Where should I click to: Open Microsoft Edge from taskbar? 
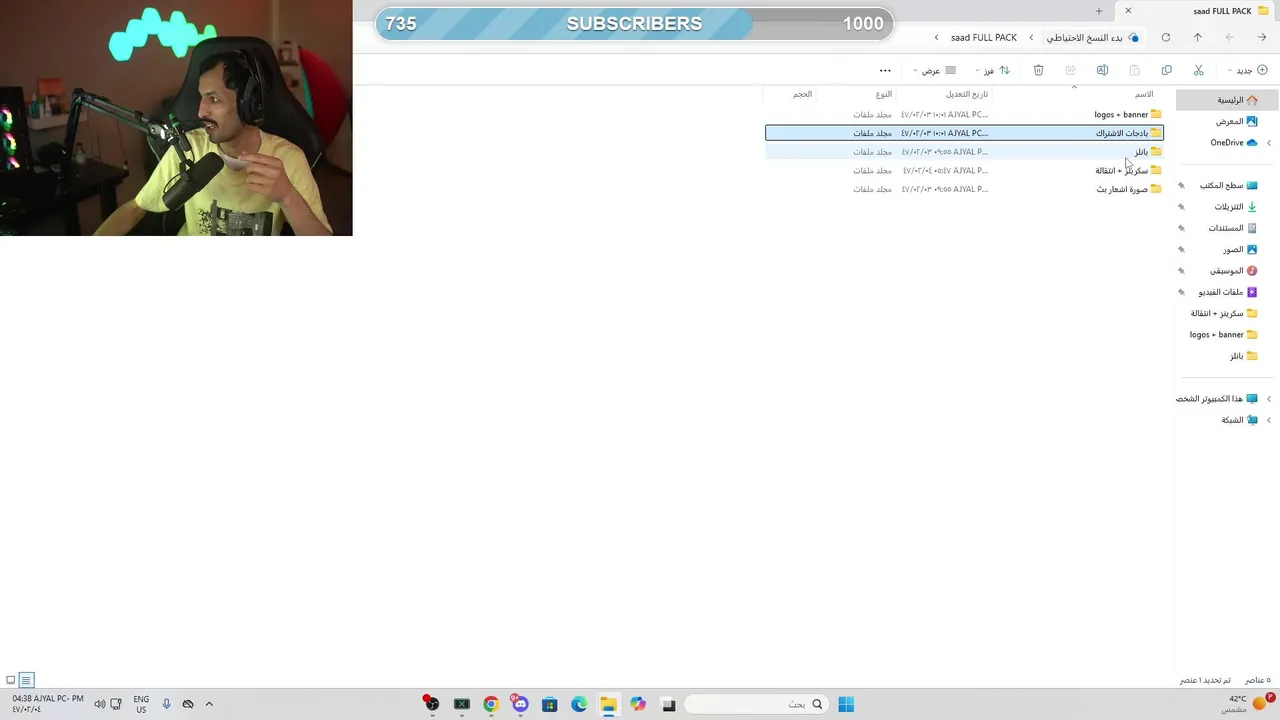tap(579, 704)
